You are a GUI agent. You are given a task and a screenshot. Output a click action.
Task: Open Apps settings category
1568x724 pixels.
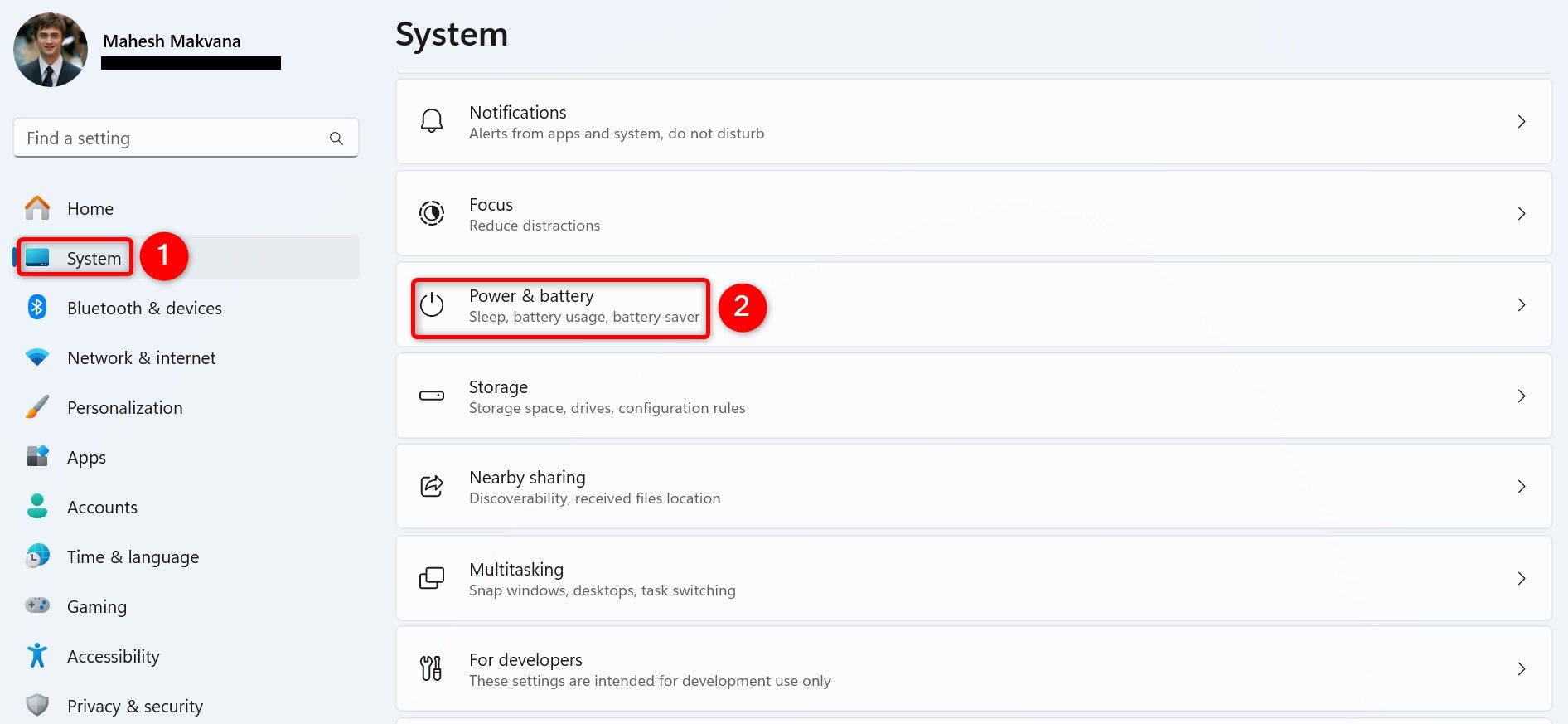tap(186, 457)
